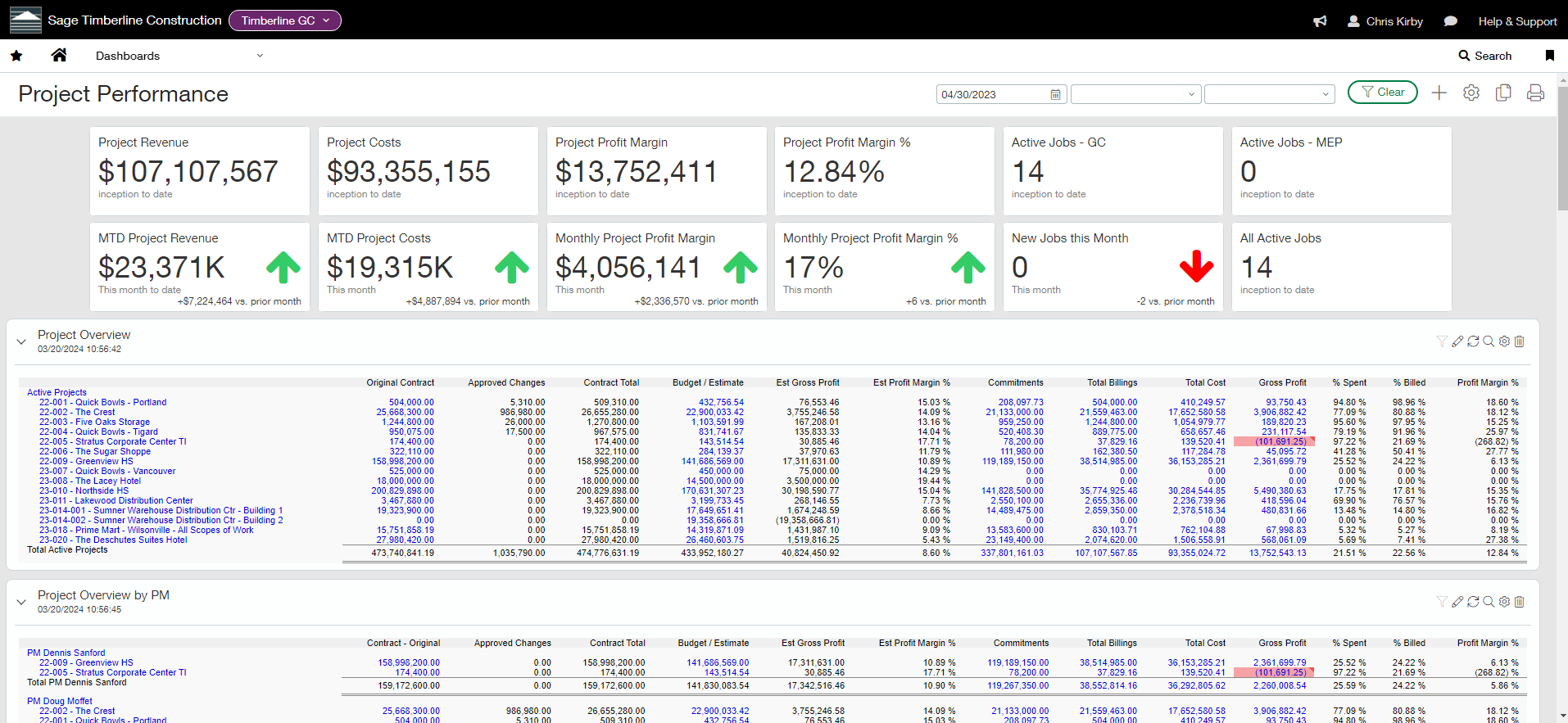Delete Project Overview panel with trash icon
This screenshot has height=723, width=1568.
point(1520,341)
